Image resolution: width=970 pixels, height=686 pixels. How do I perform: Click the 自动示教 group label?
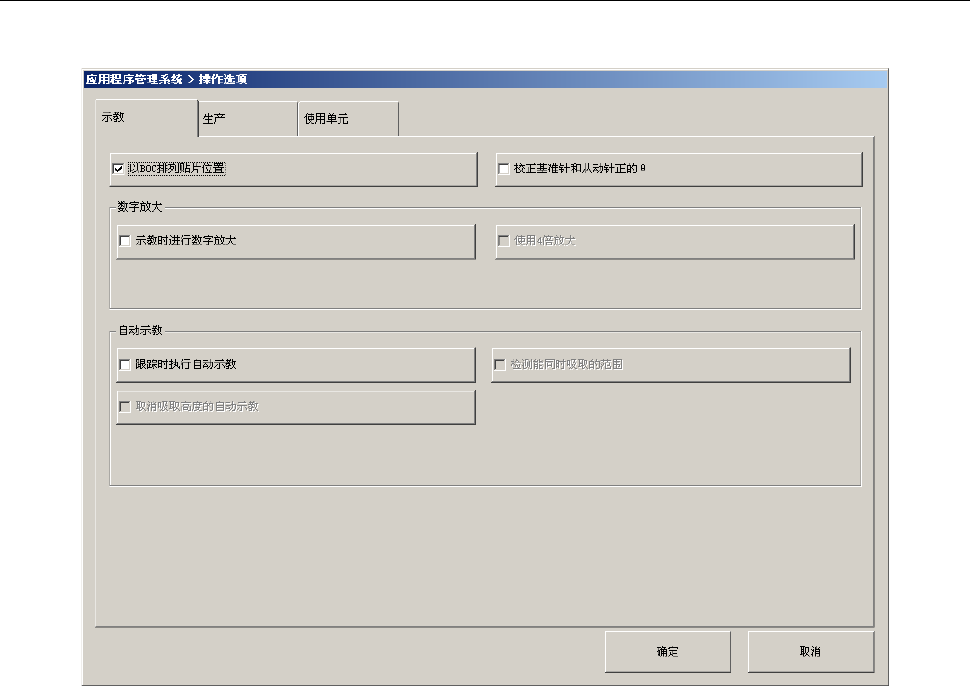[140, 330]
